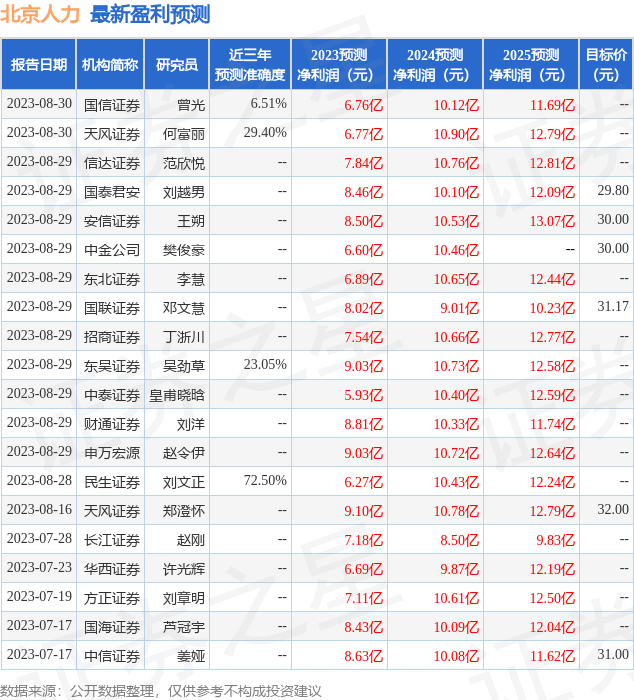Click researcher name 皇甫晓晗
The height and width of the screenshot is (700, 634).
(177, 396)
